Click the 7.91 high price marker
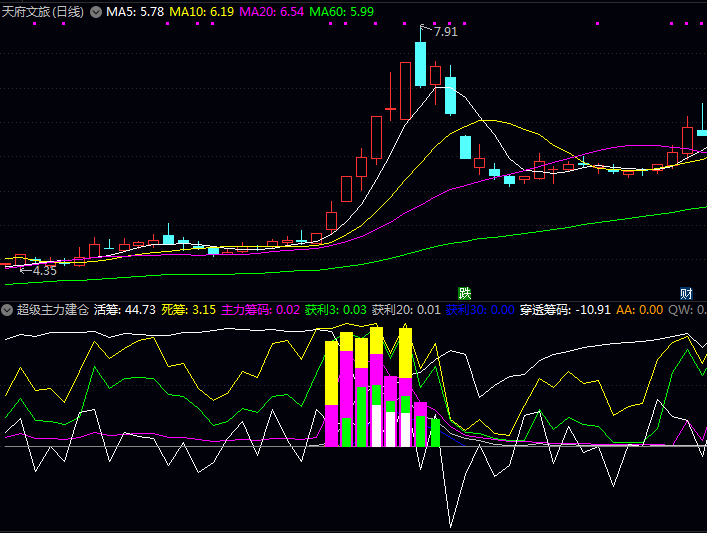The height and width of the screenshot is (533, 707). coord(445,32)
